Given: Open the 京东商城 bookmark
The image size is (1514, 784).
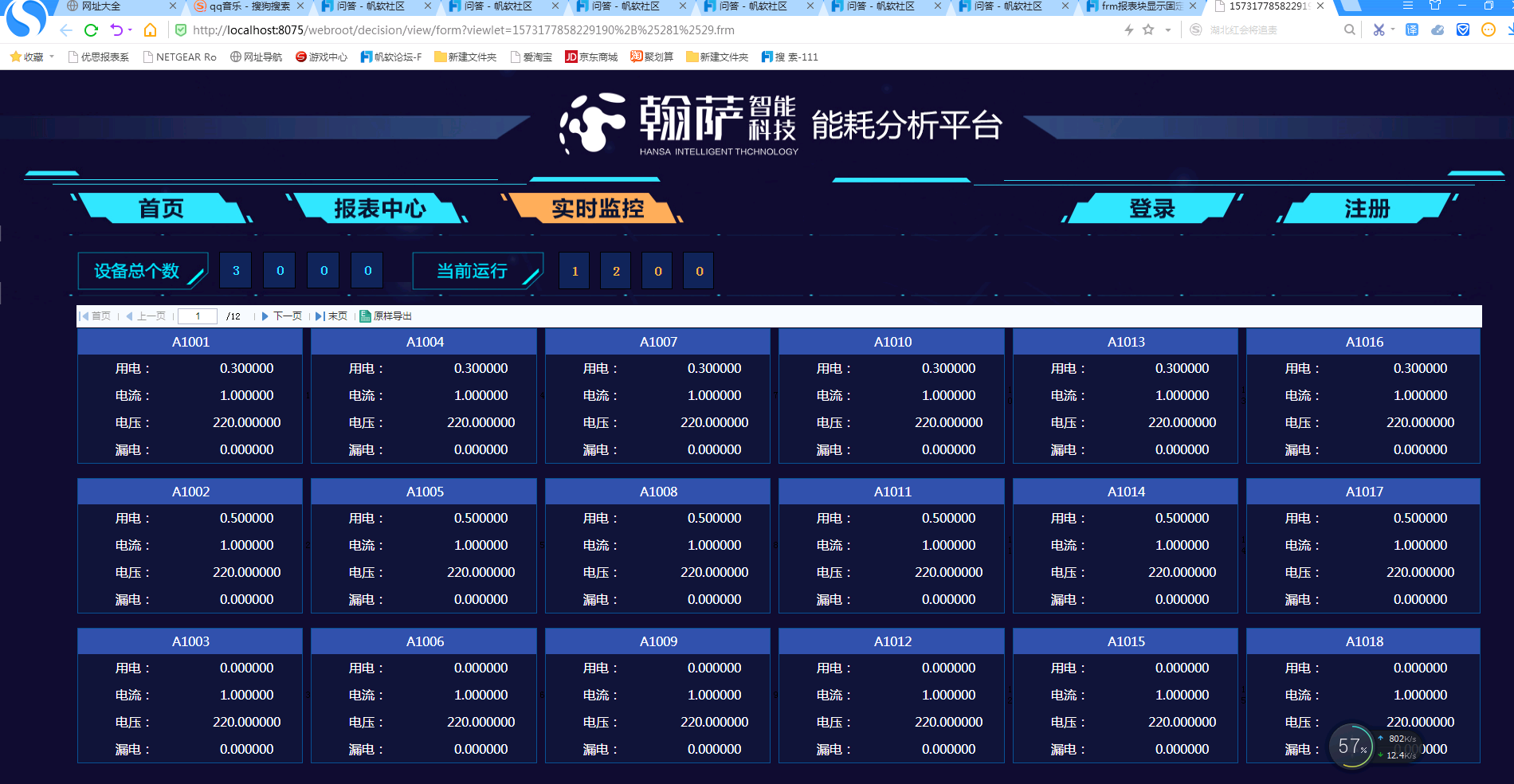Looking at the screenshot, I should coord(591,57).
